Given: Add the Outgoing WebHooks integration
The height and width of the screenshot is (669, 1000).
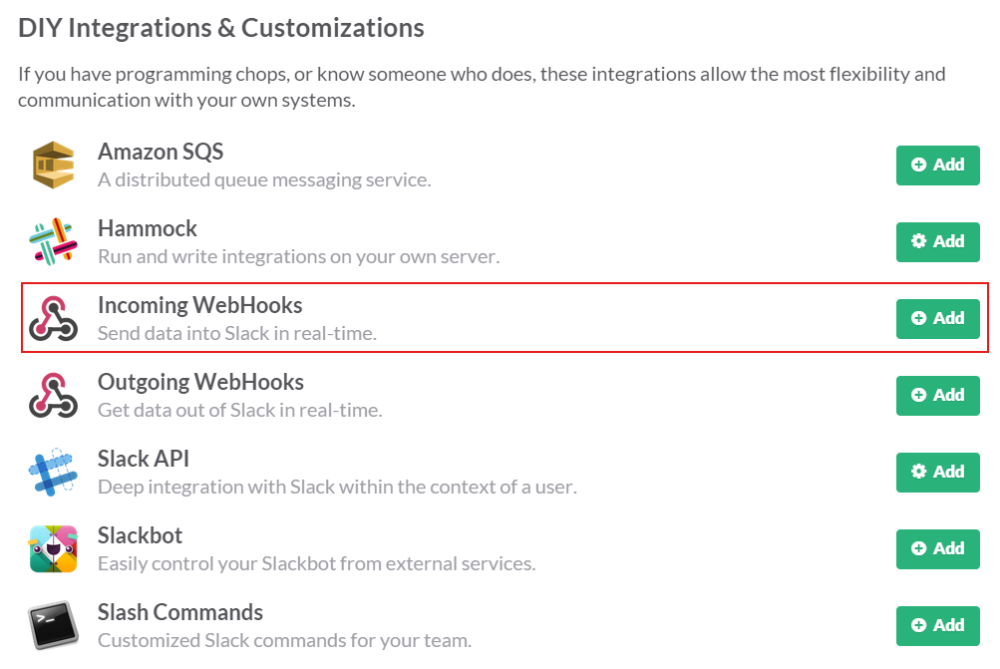Looking at the screenshot, I should pos(937,395).
